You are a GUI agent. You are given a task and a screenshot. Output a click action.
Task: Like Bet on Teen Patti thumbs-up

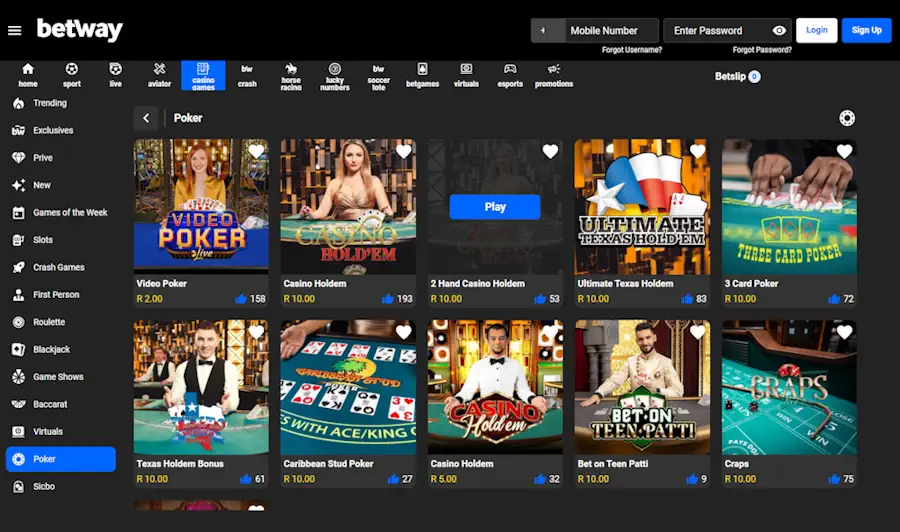pyautogui.click(x=692, y=479)
